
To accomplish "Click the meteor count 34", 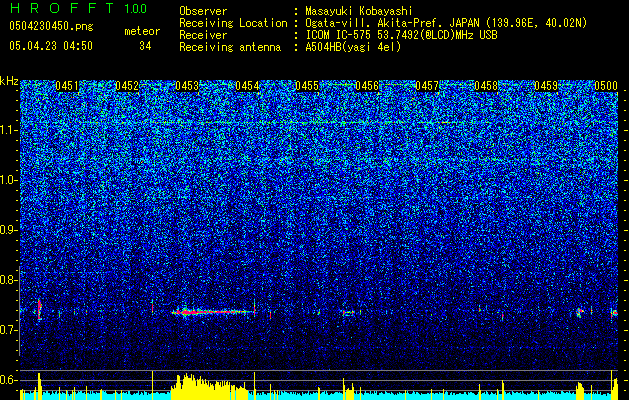I will point(145,46).
